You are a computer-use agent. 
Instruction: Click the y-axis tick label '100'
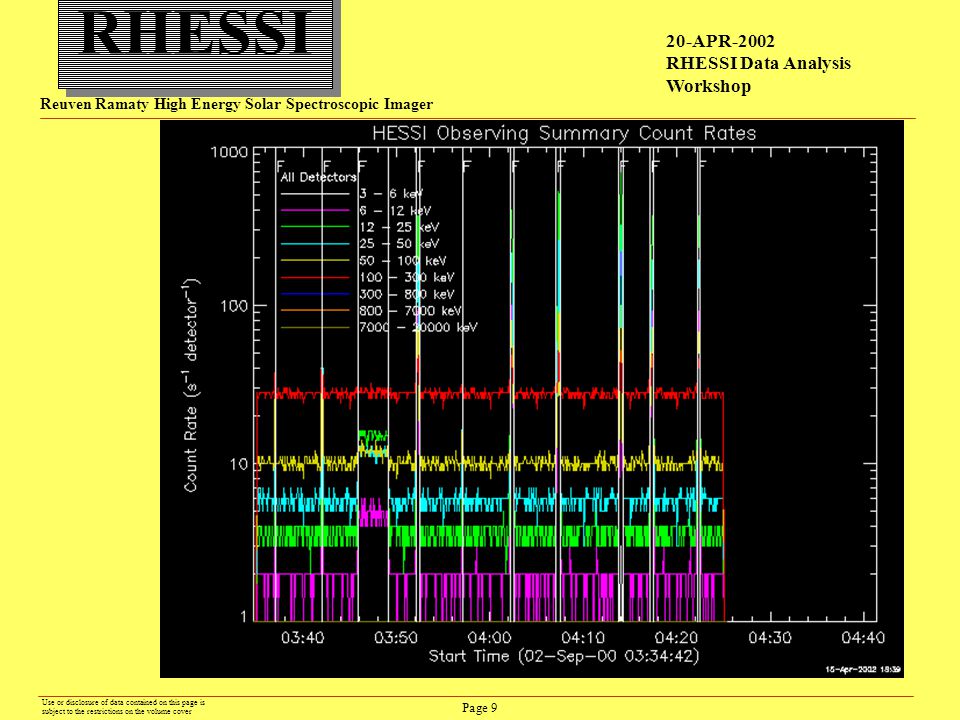(x=234, y=306)
